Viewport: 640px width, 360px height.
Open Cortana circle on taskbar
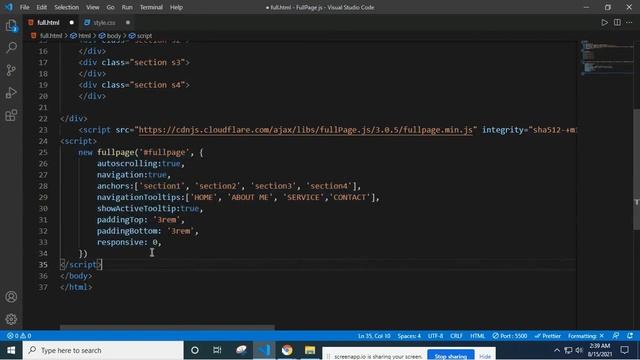195,350
